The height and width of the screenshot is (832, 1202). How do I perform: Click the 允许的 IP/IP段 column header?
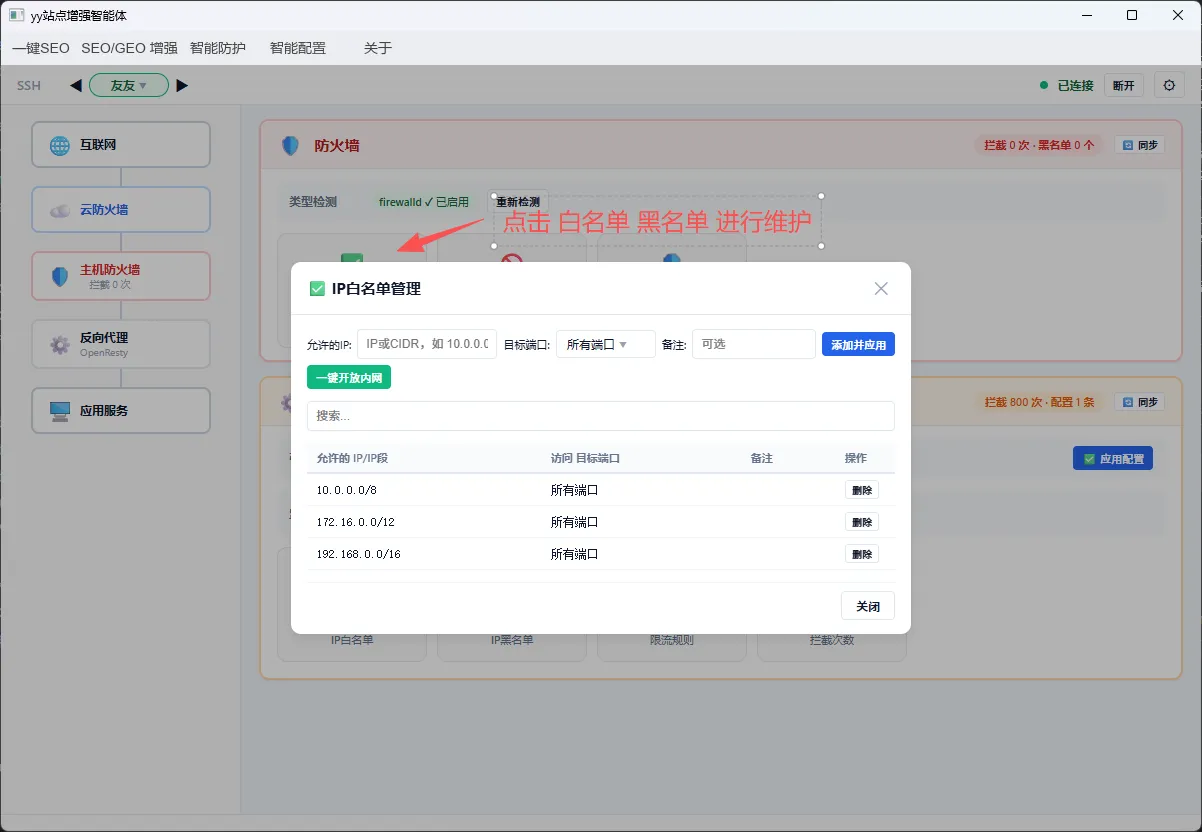click(352, 458)
